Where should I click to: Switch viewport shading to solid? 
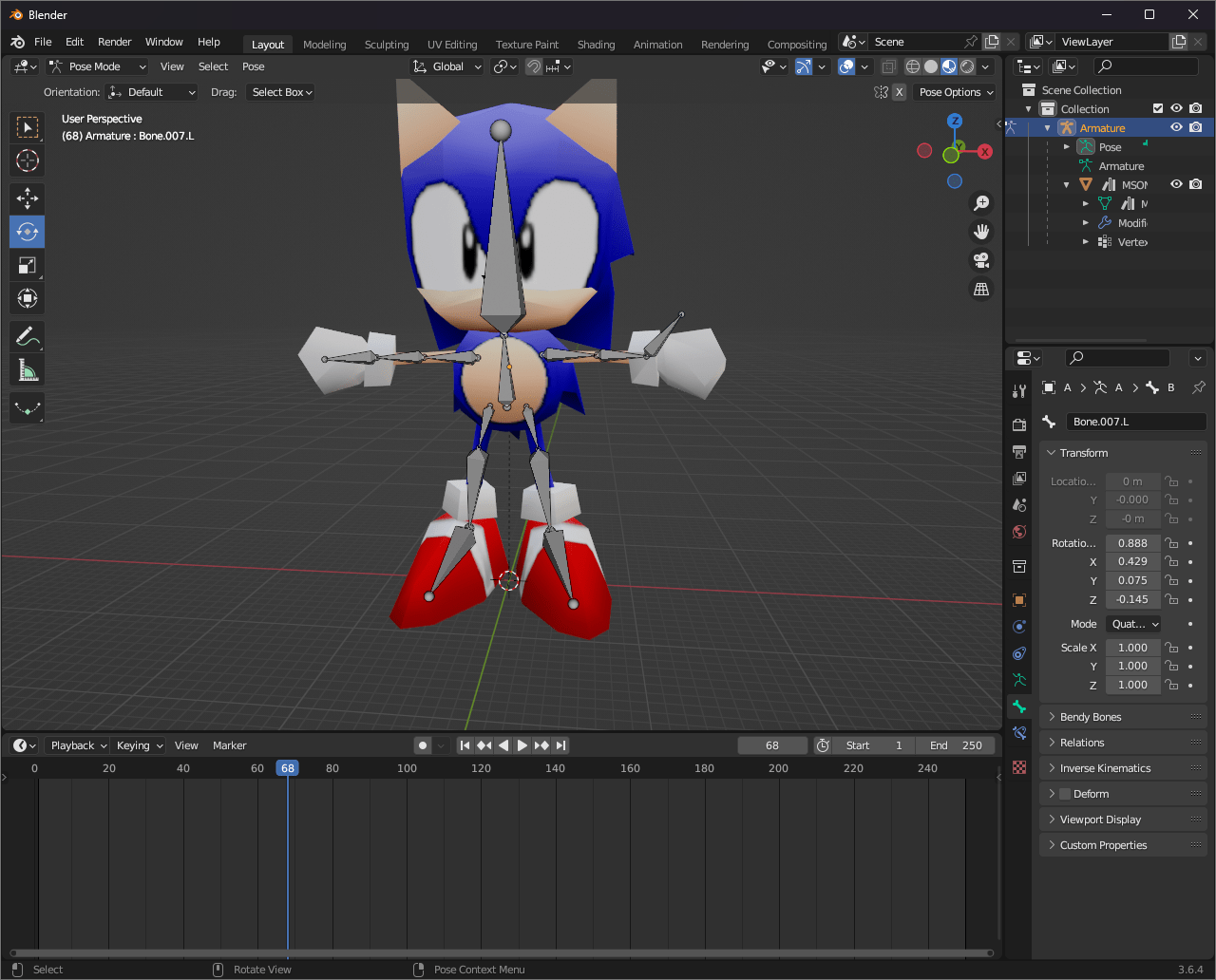(x=931, y=66)
